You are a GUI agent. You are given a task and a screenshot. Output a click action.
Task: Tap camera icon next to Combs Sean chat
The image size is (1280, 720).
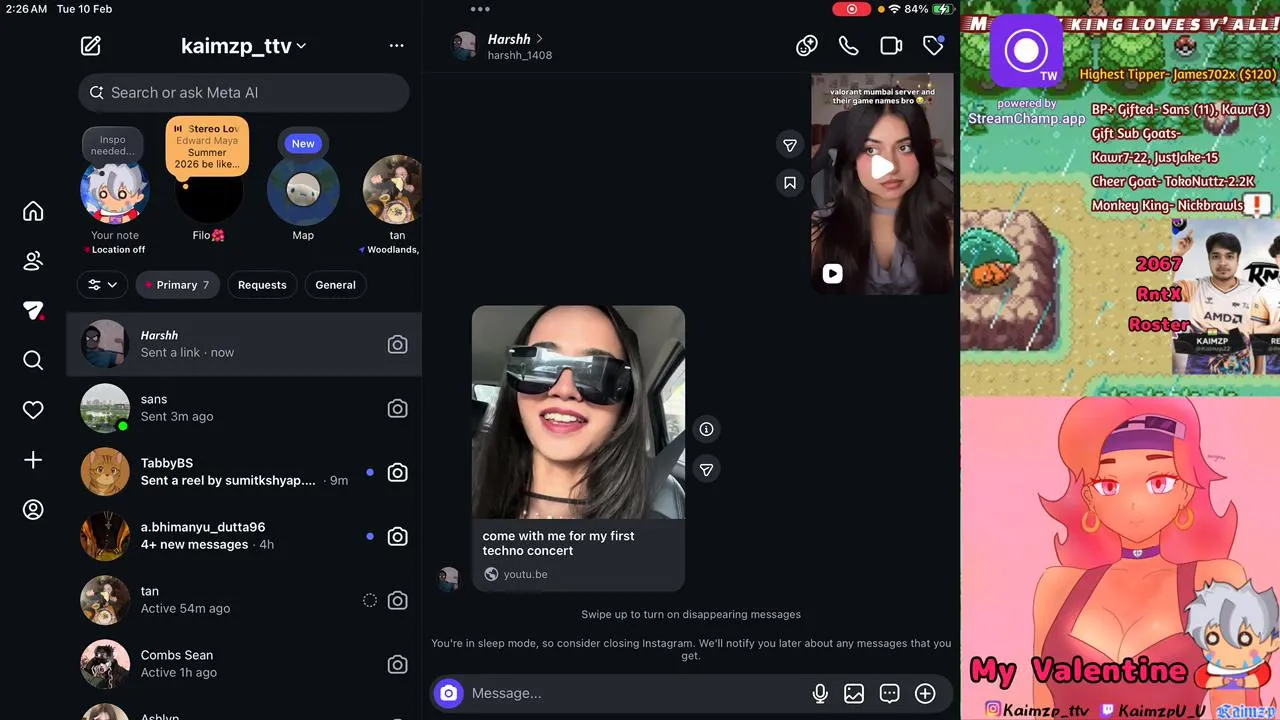click(397, 664)
